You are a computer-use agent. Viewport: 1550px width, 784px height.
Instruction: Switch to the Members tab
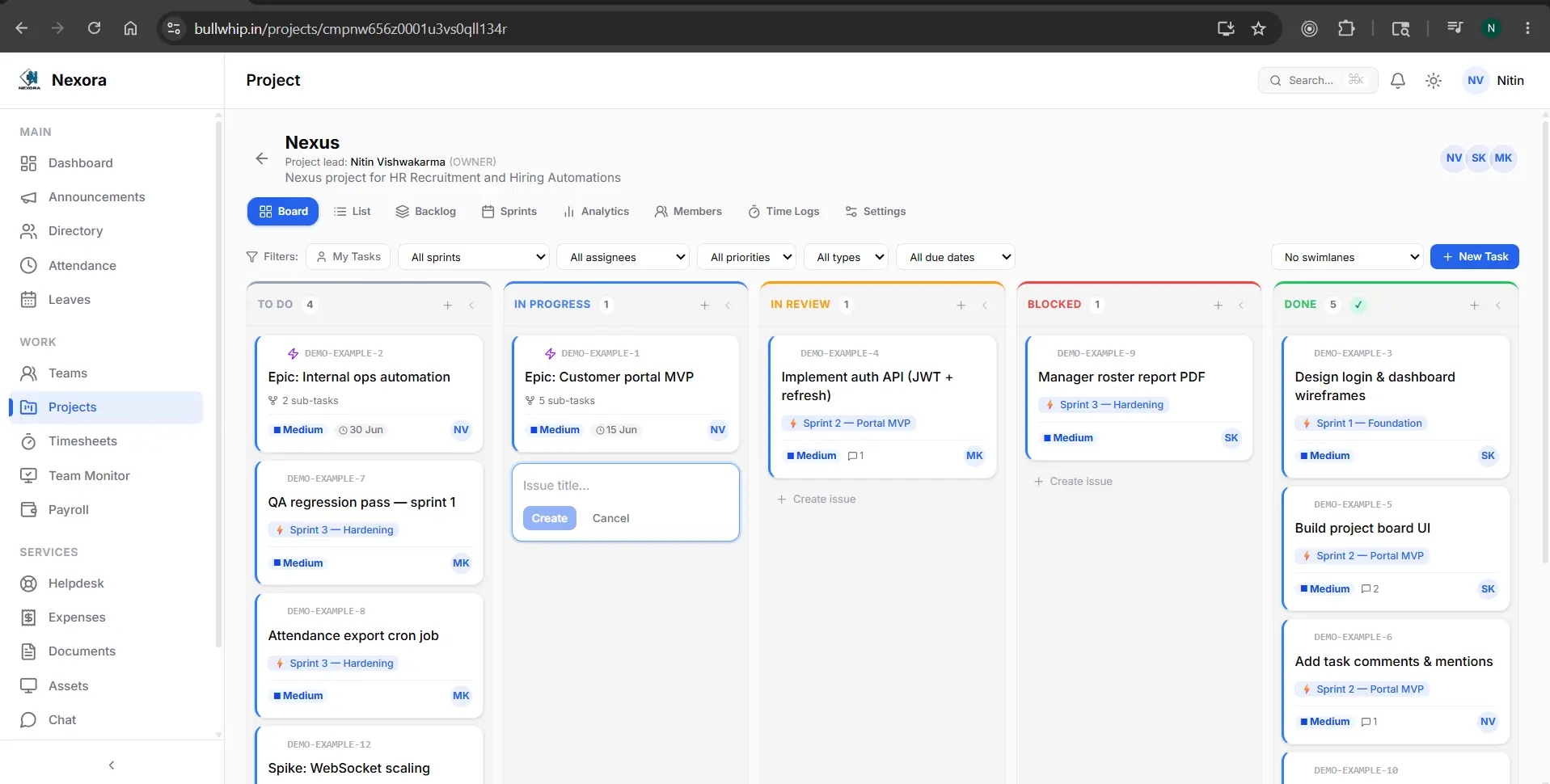pos(688,212)
